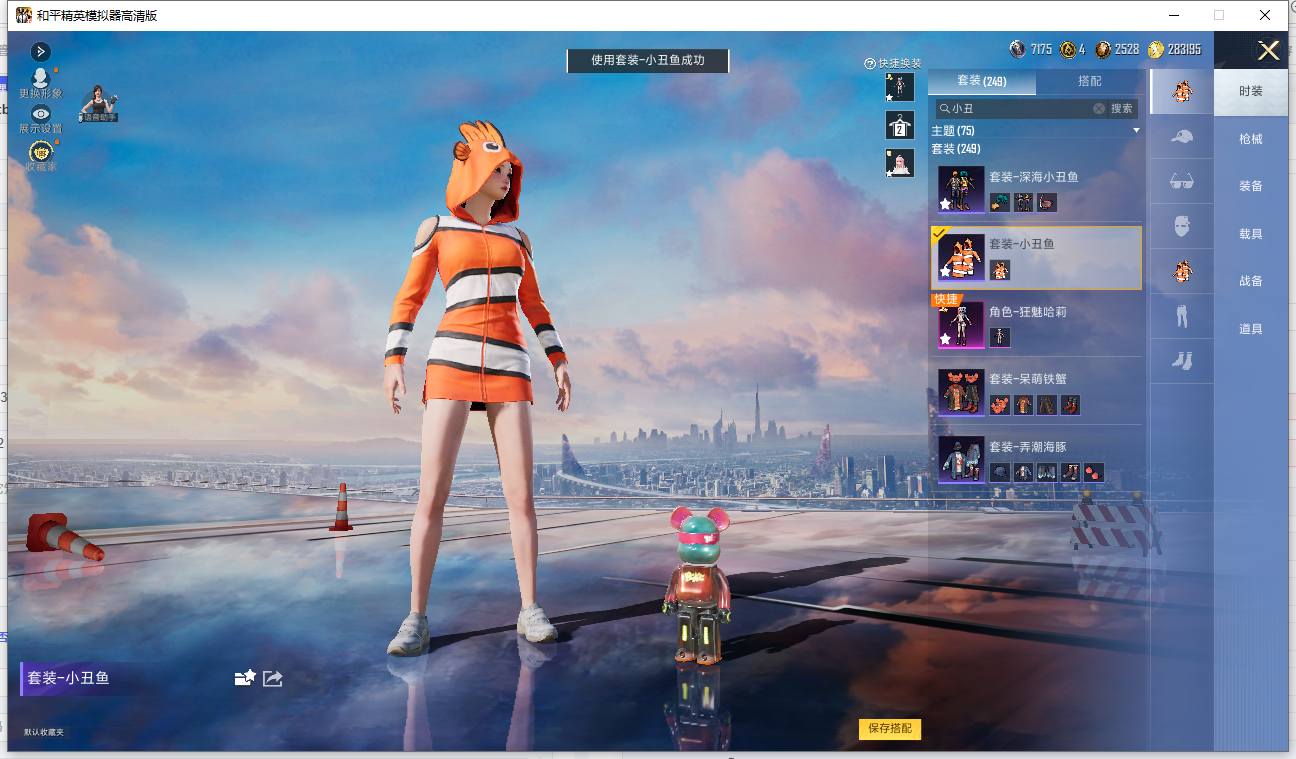Select the face mask category icon
1296x759 pixels.
point(1182,226)
